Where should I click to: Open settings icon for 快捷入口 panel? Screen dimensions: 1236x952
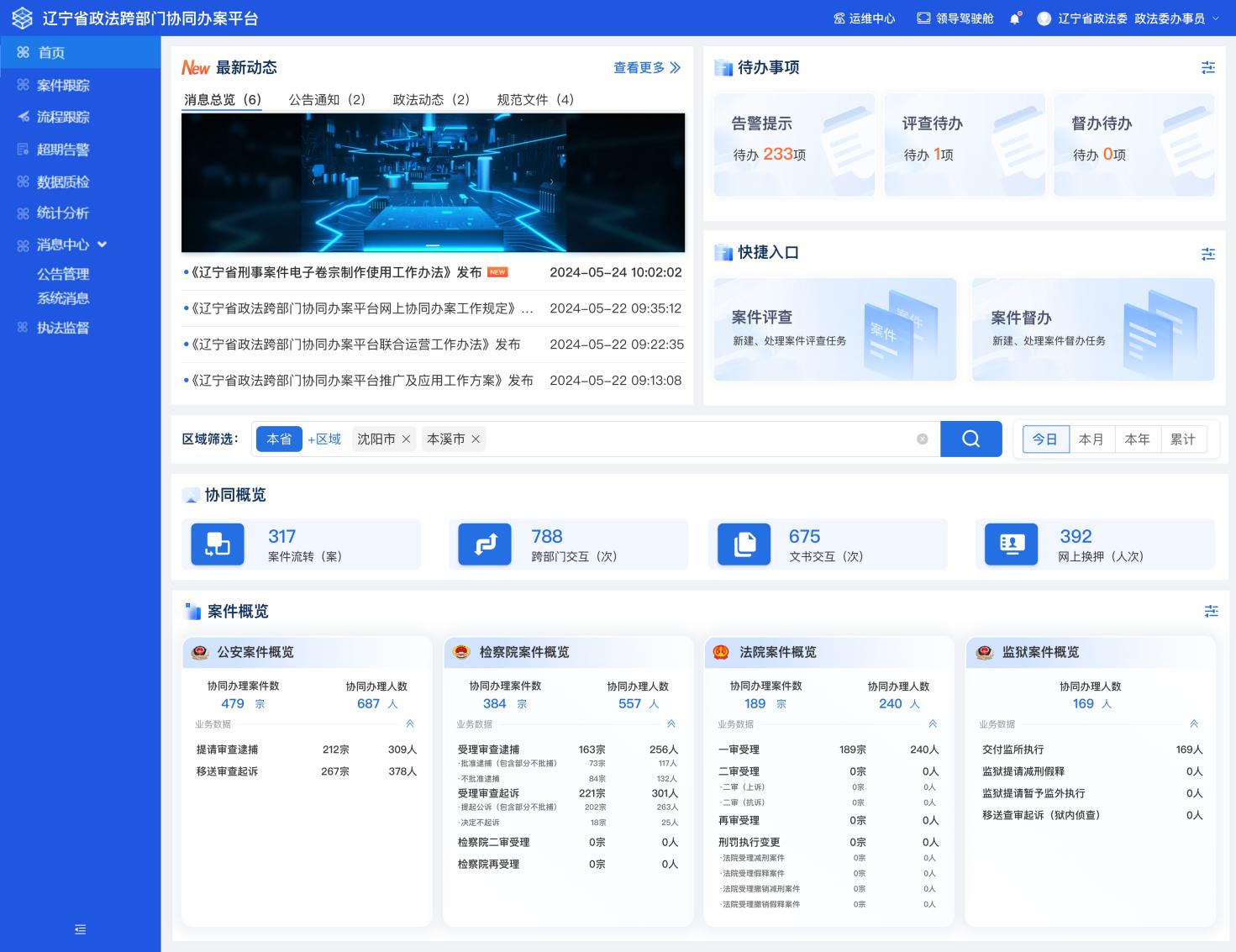point(1208,253)
